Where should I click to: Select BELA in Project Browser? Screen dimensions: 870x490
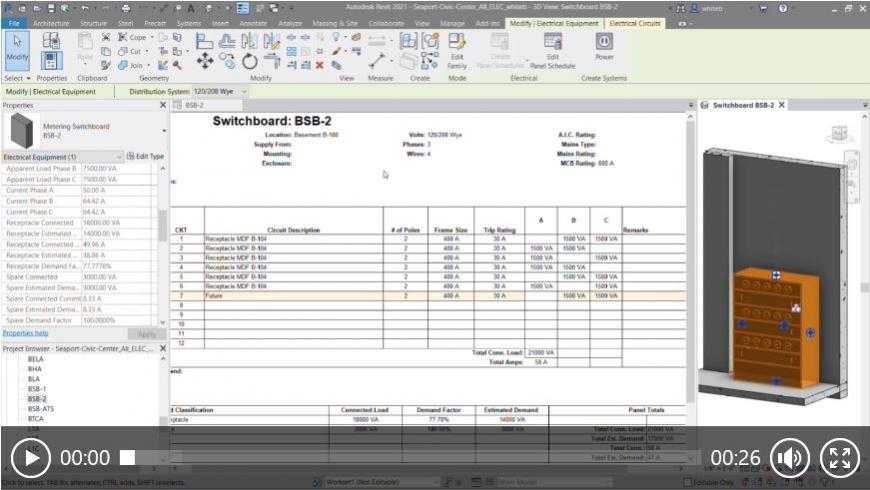pyautogui.click(x=36, y=359)
